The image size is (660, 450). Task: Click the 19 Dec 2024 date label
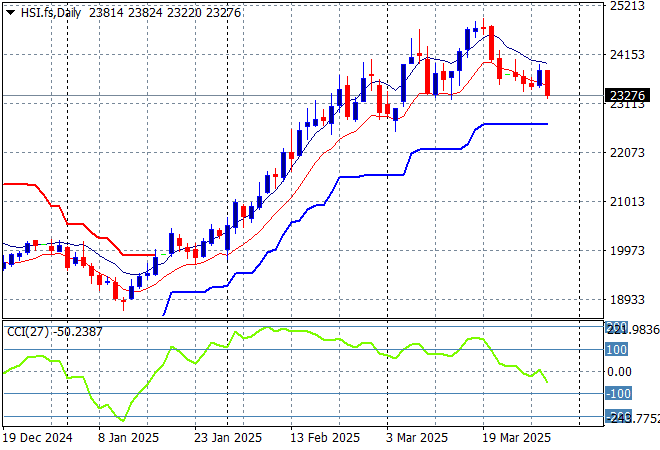point(36,438)
